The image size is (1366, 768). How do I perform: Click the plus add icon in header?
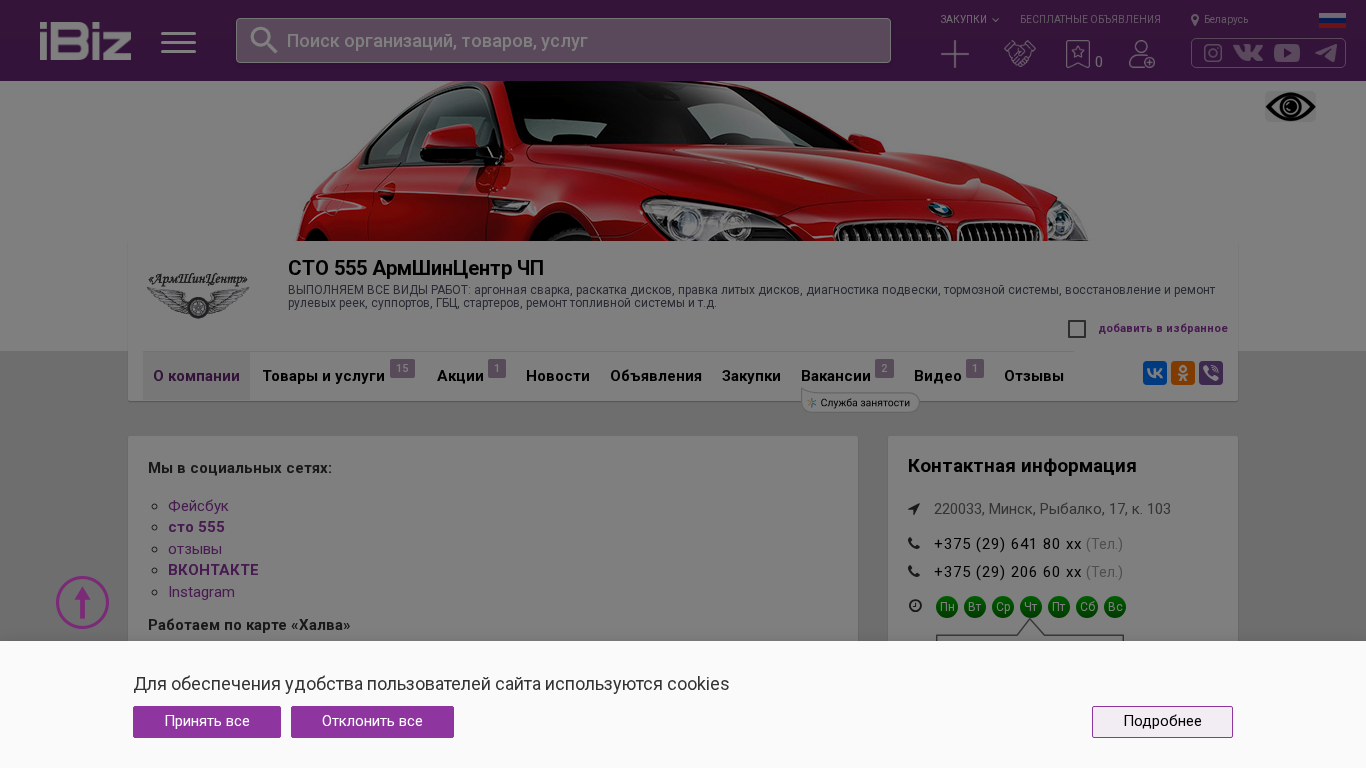pos(955,54)
